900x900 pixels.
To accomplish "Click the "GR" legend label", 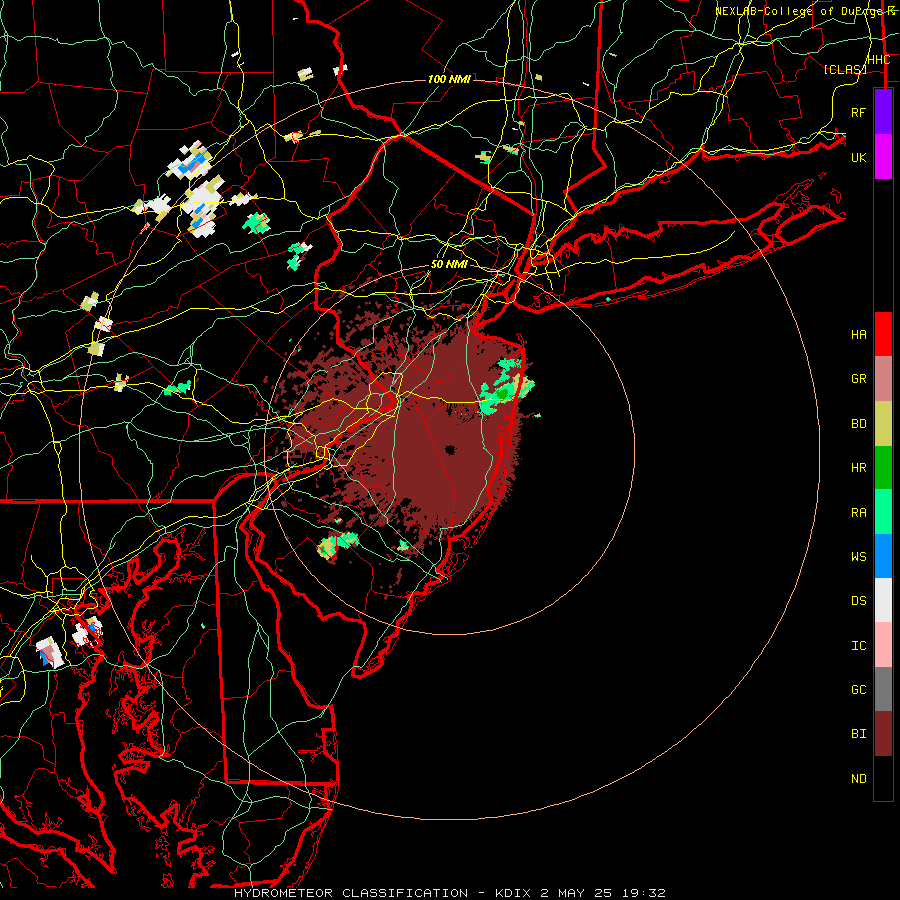I will (x=858, y=379).
